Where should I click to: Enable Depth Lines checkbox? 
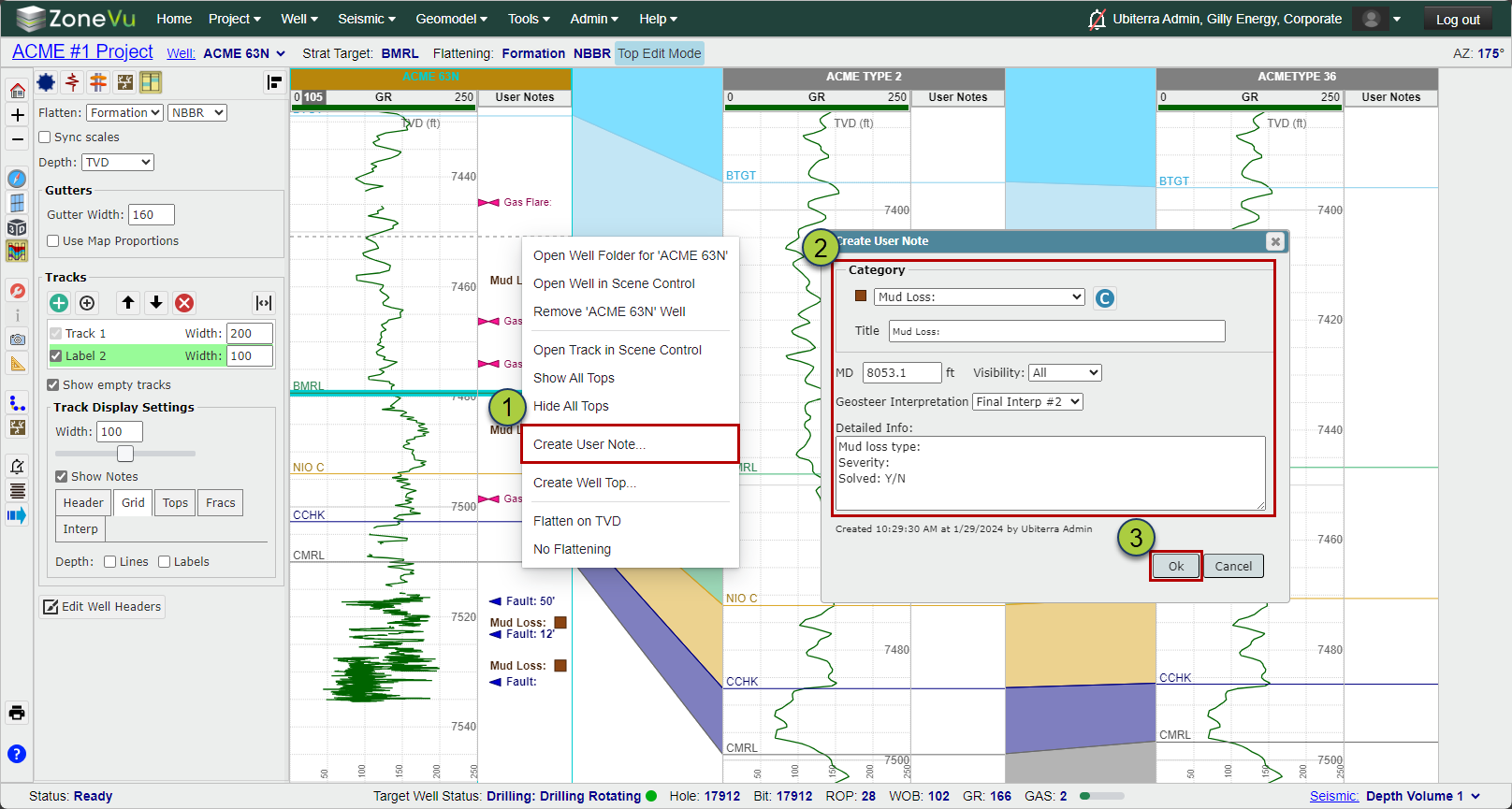pyautogui.click(x=110, y=562)
